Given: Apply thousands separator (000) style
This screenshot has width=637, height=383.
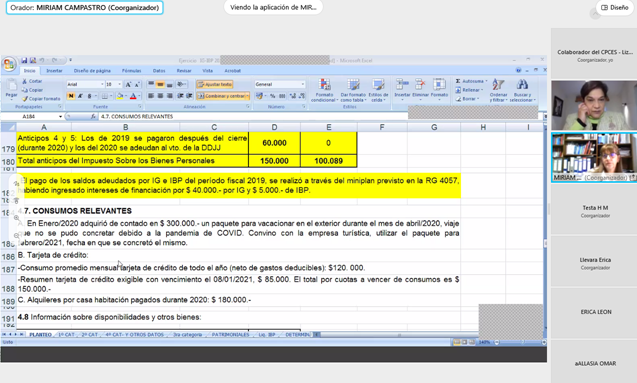Looking at the screenshot, I should point(282,96).
